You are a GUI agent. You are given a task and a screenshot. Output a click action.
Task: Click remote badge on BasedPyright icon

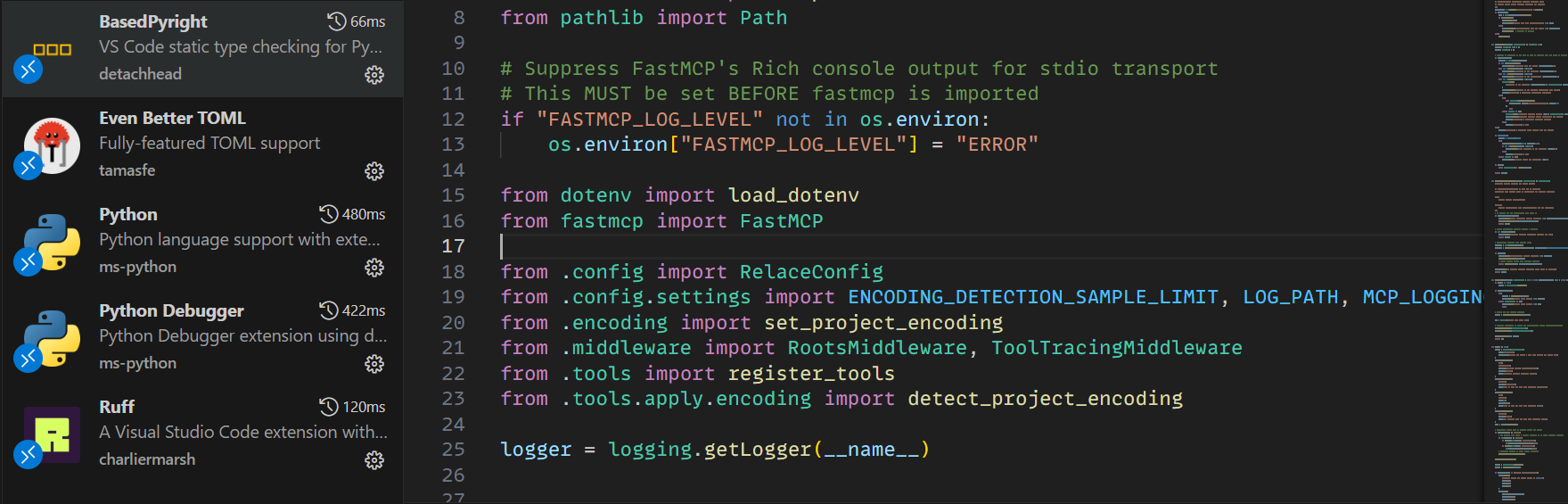click(29, 69)
